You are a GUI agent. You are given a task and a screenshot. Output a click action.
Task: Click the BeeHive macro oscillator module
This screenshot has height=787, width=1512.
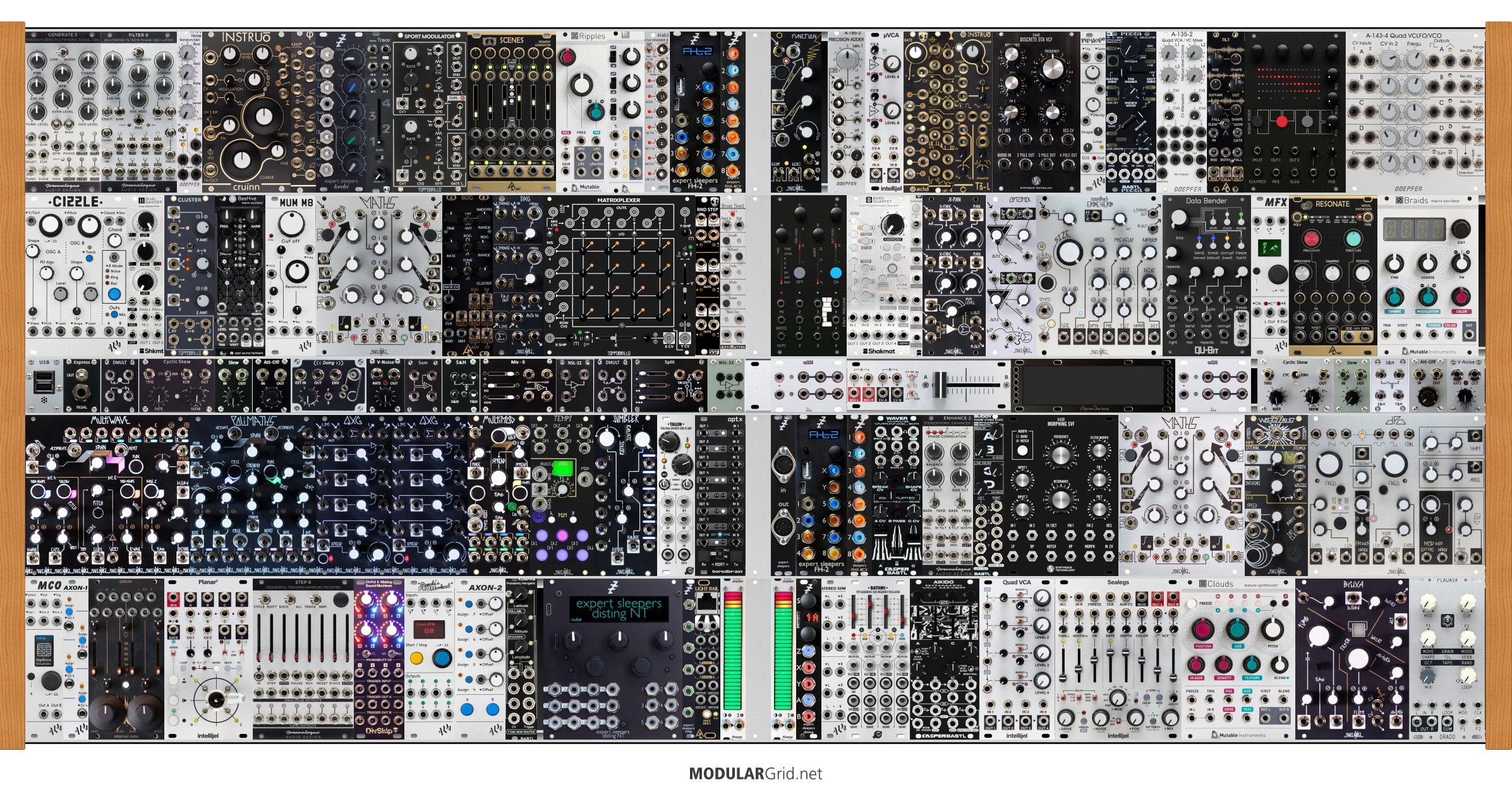[x=240, y=275]
